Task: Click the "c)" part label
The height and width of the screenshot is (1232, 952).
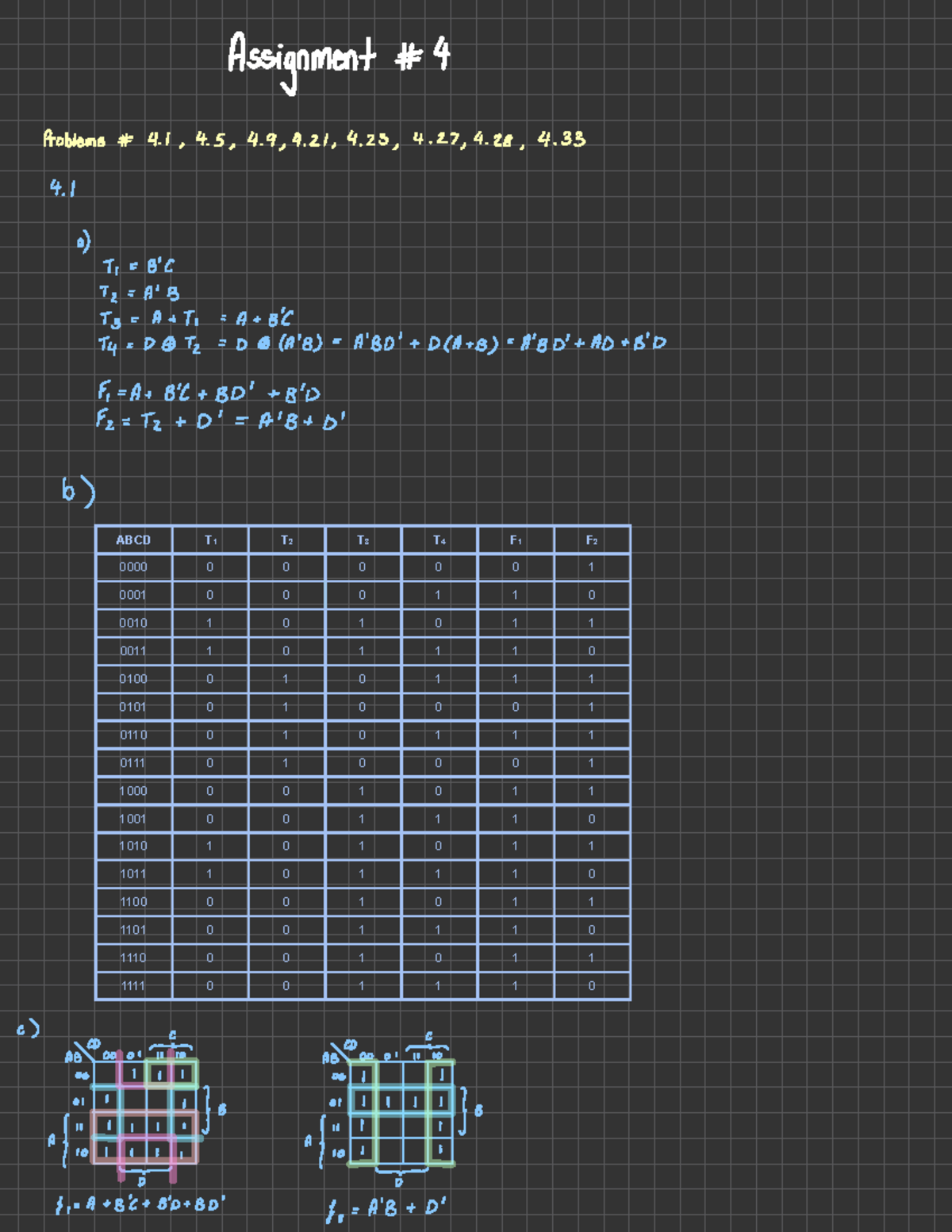Action: [28, 1029]
